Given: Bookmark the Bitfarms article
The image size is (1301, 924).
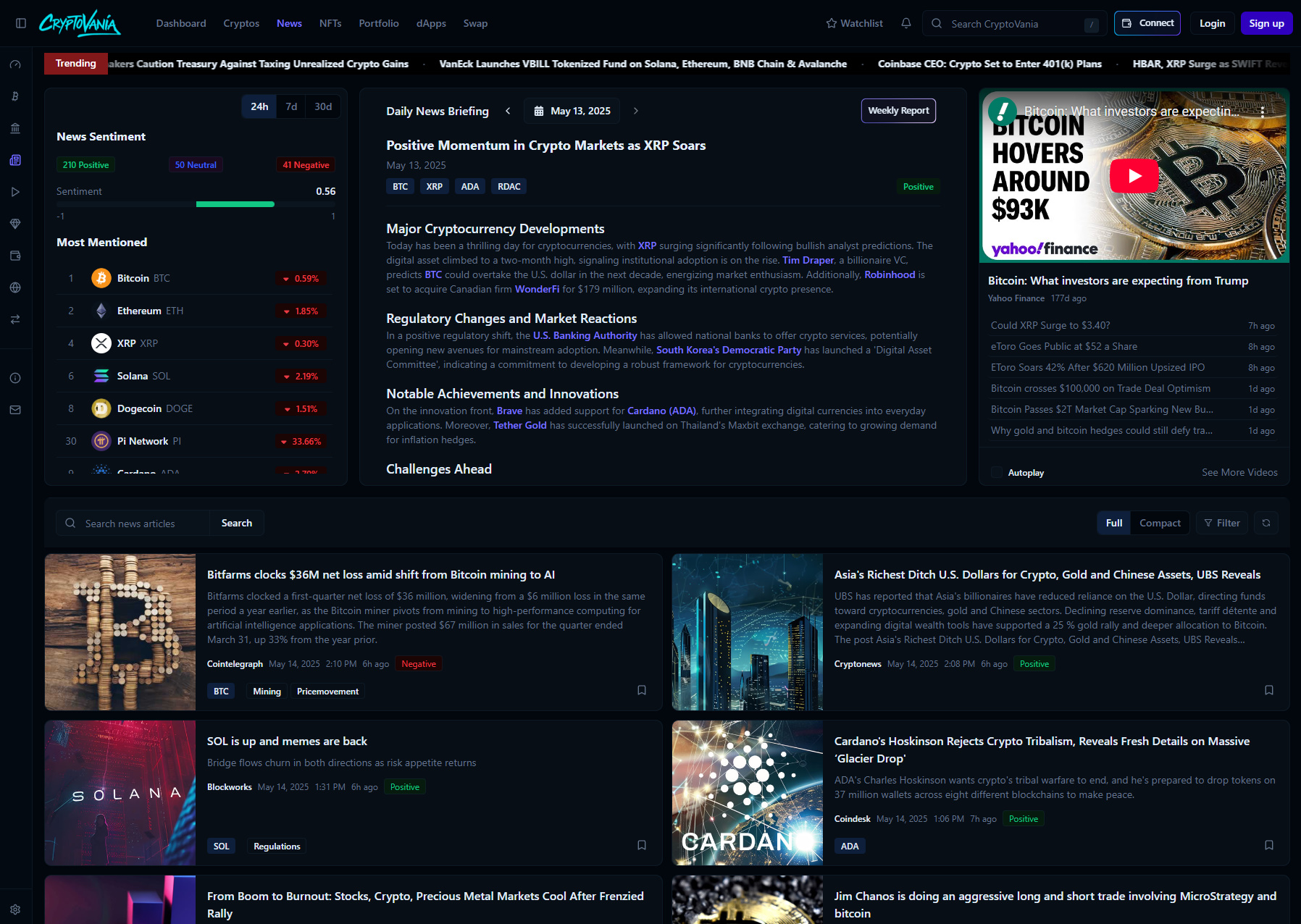Looking at the screenshot, I should click(x=642, y=690).
